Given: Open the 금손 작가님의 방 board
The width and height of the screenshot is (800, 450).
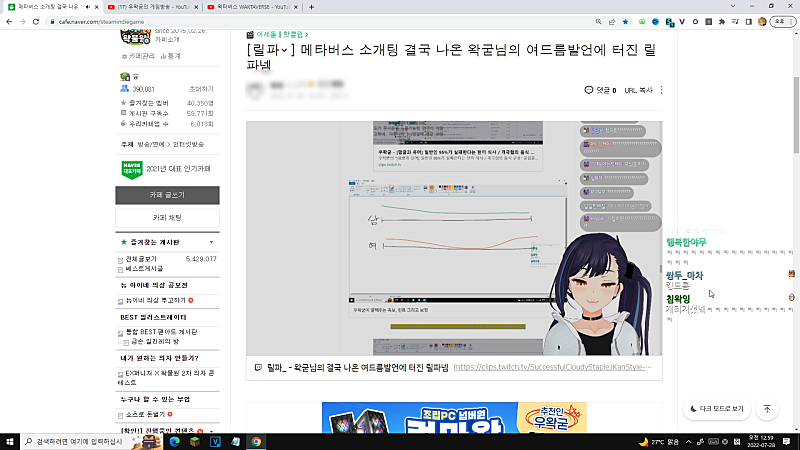Looking at the screenshot, I should tap(155, 341).
